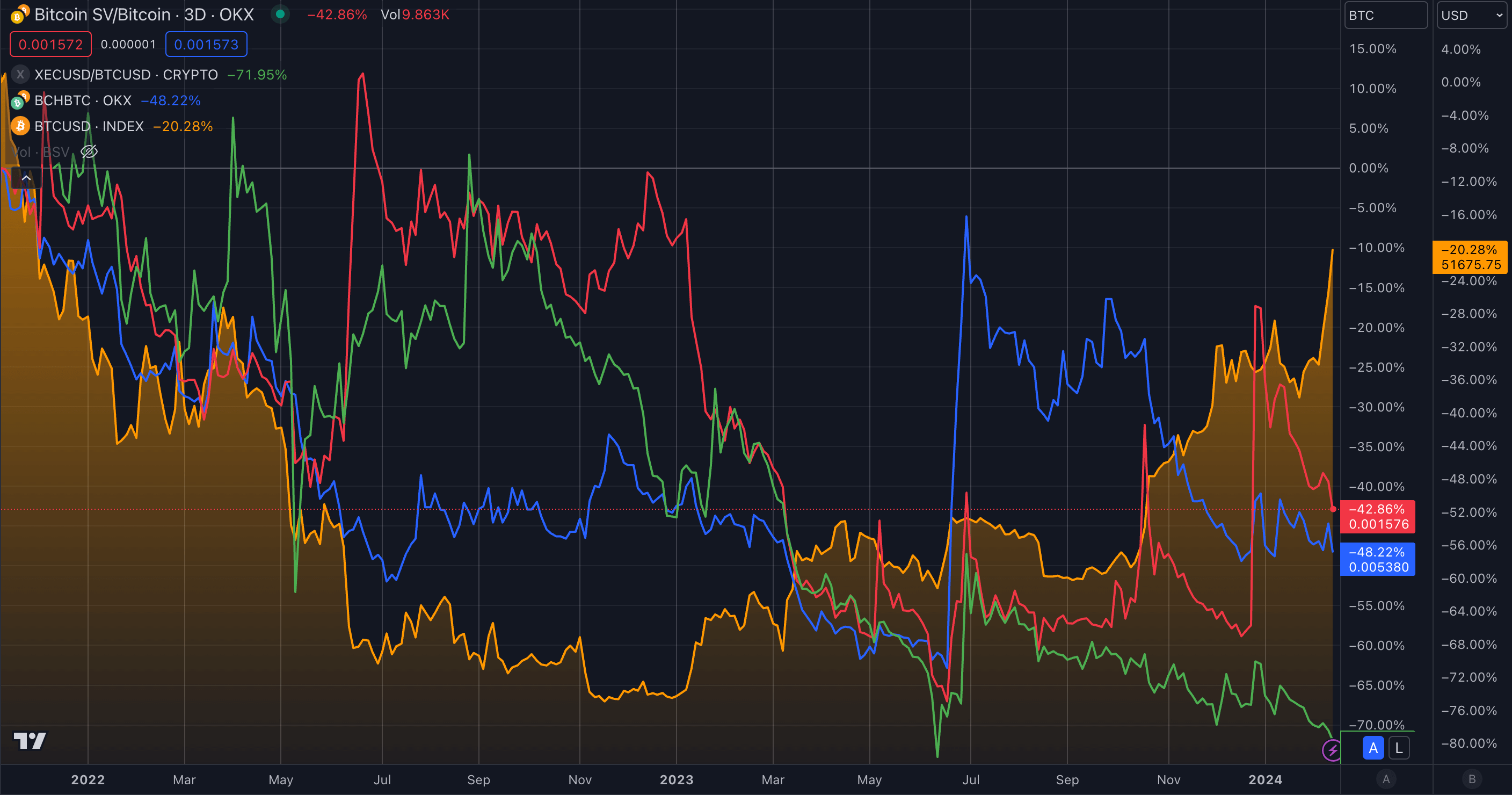The height and width of the screenshot is (795, 1512).
Task: Select the BCHBTC · OKX legend entry
Action: coord(83,101)
